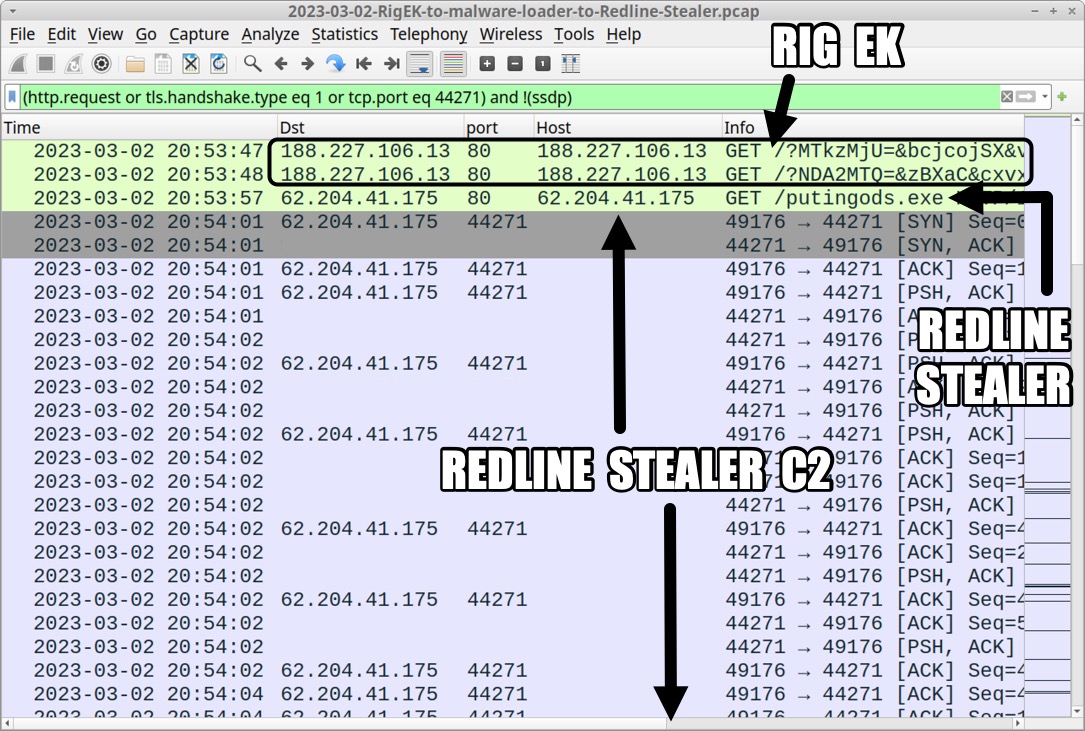Open the Capture menu
The image size is (1085, 731).
199,35
